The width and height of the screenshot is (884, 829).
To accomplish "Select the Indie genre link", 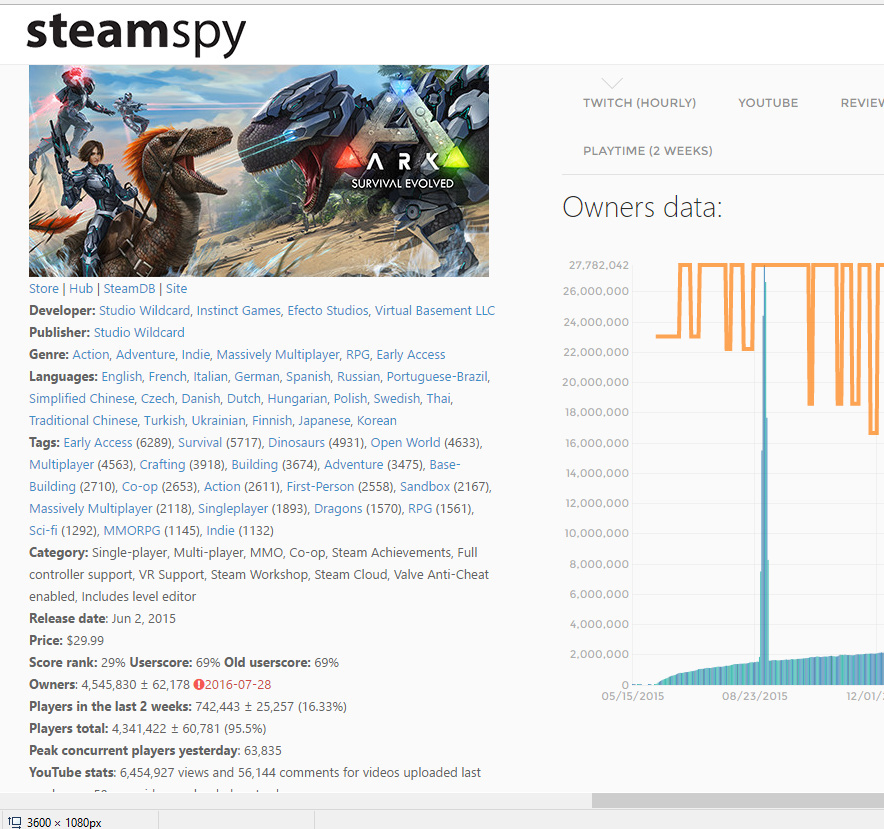I will tap(196, 355).
